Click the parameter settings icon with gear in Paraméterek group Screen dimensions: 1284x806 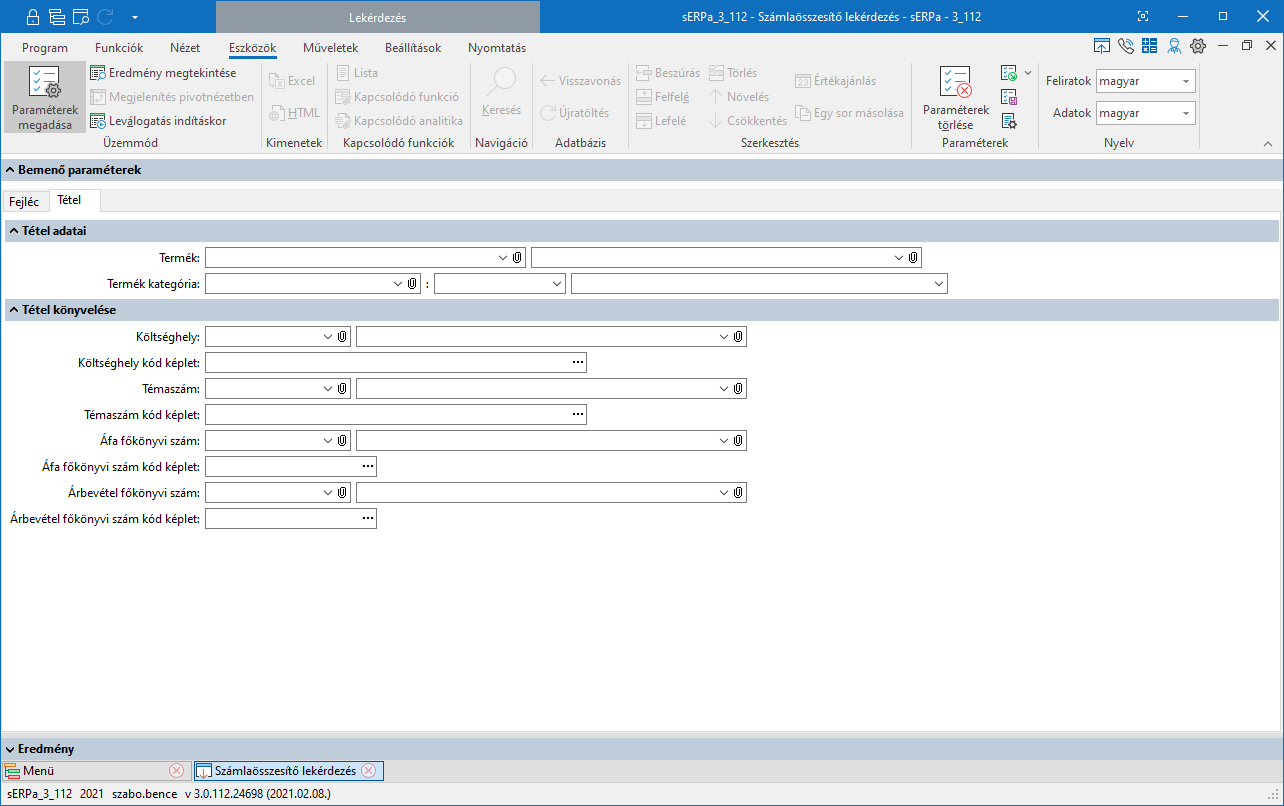tap(1009, 121)
